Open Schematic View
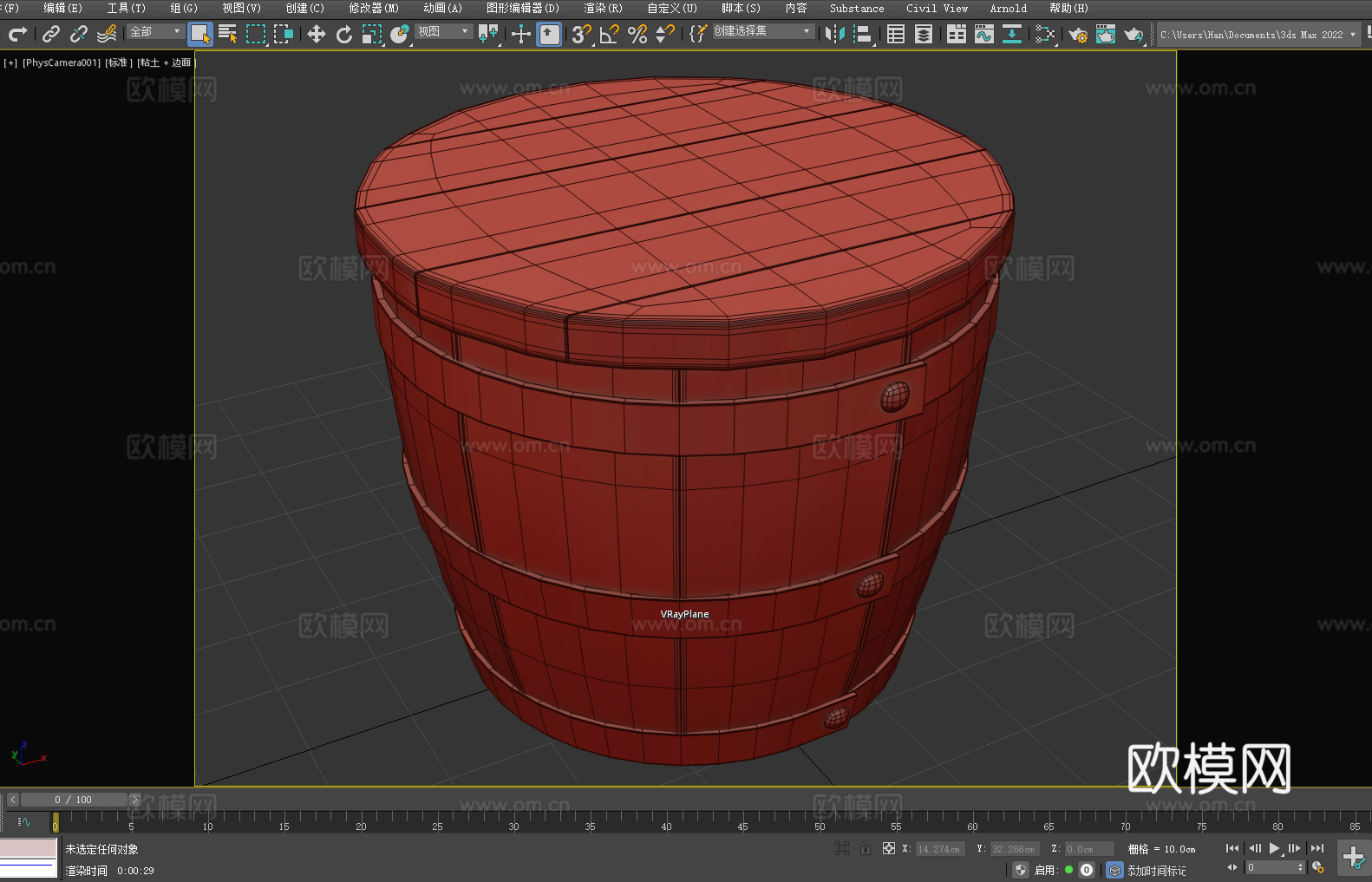1372x882 pixels. click(x=1045, y=34)
